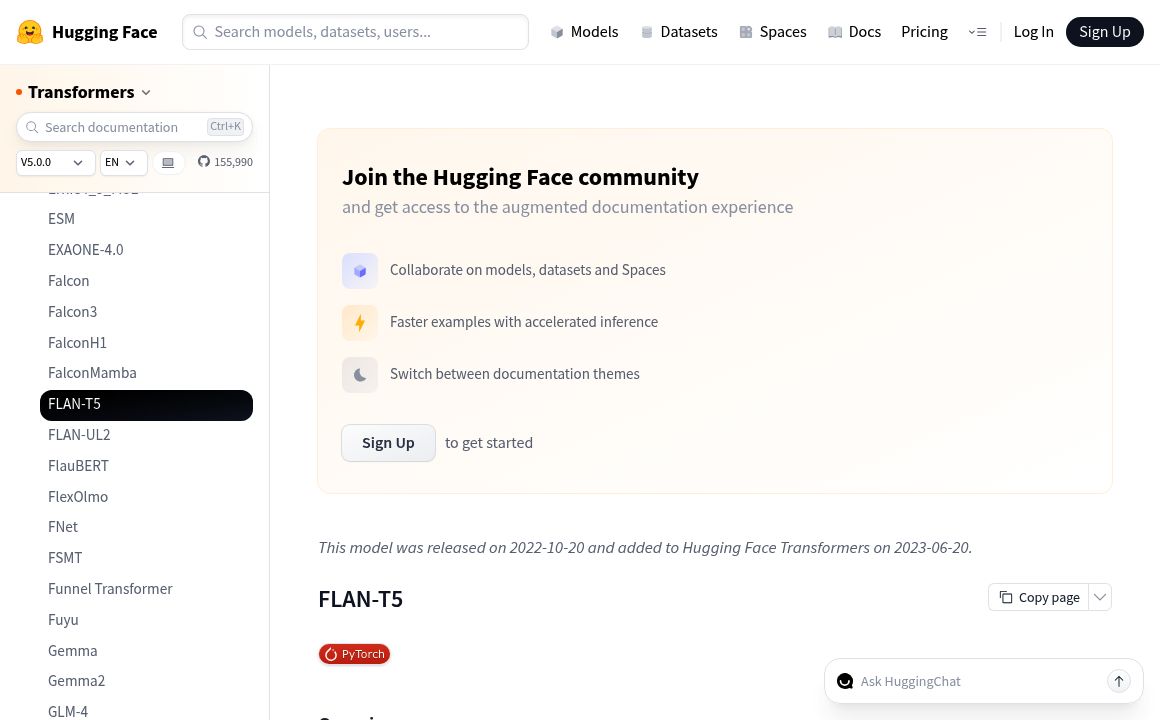Click the cube icon beside Collaborate text
This screenshot has width=1160, height=720.
point(360,271)
